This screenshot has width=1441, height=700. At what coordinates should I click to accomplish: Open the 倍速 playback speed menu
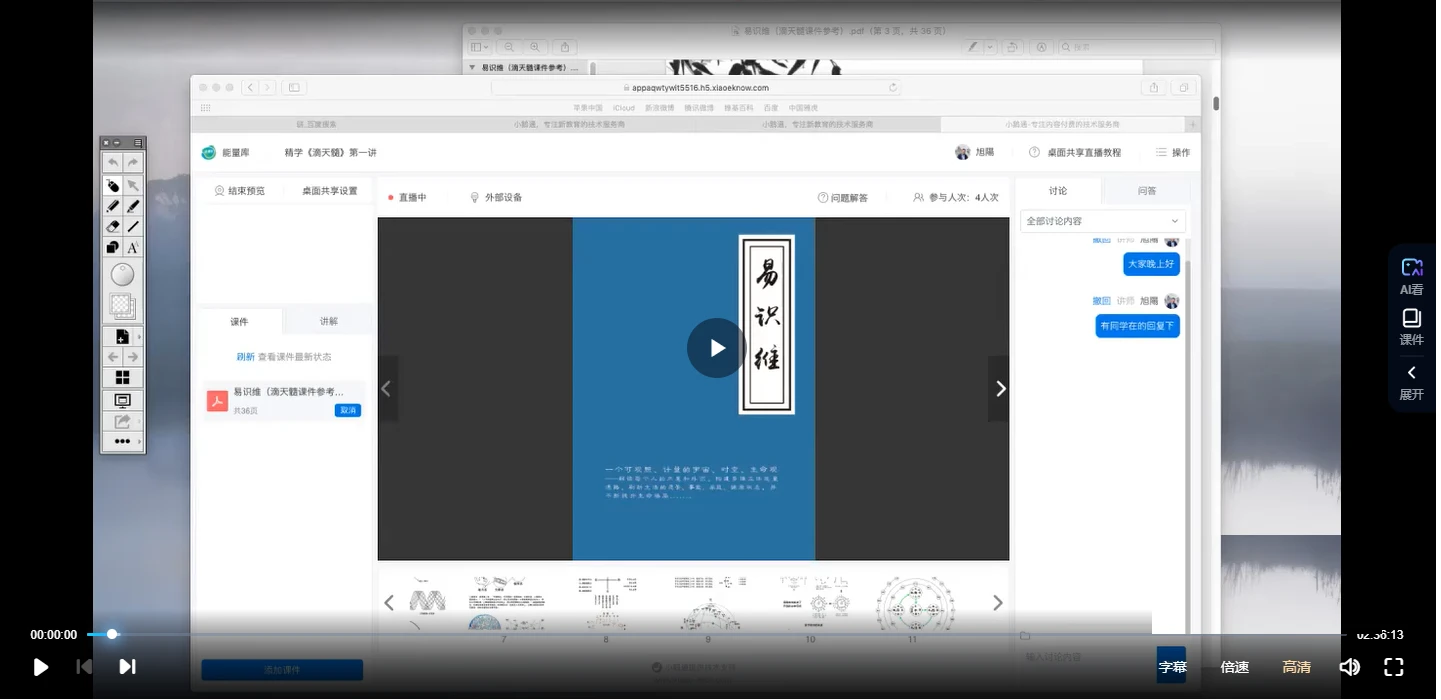[x=1235, y=667]
